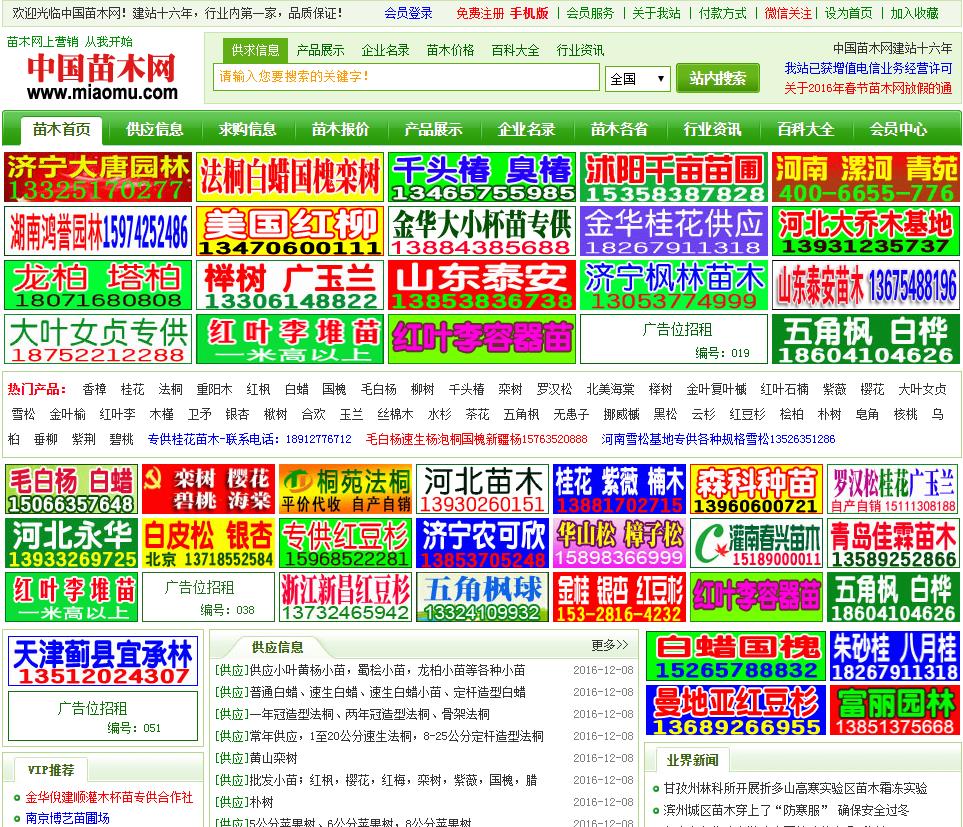Click the 河南 漯河 青苑 banner ad

tap(866, 177)
